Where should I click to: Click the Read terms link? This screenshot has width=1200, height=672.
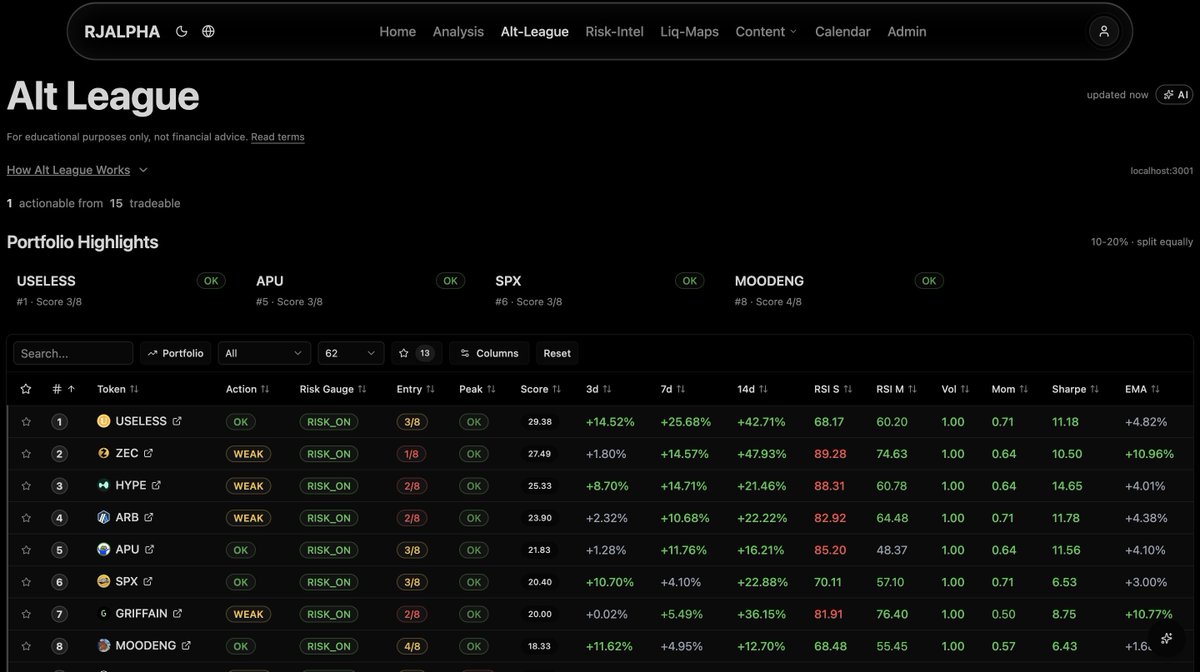pos(277,137)
